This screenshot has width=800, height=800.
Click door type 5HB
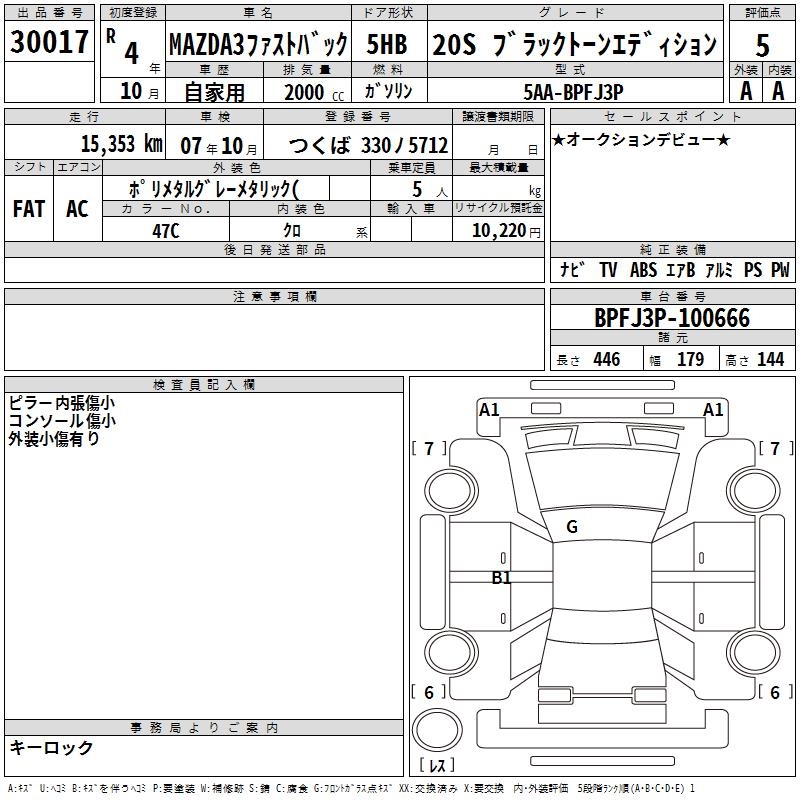387,44
